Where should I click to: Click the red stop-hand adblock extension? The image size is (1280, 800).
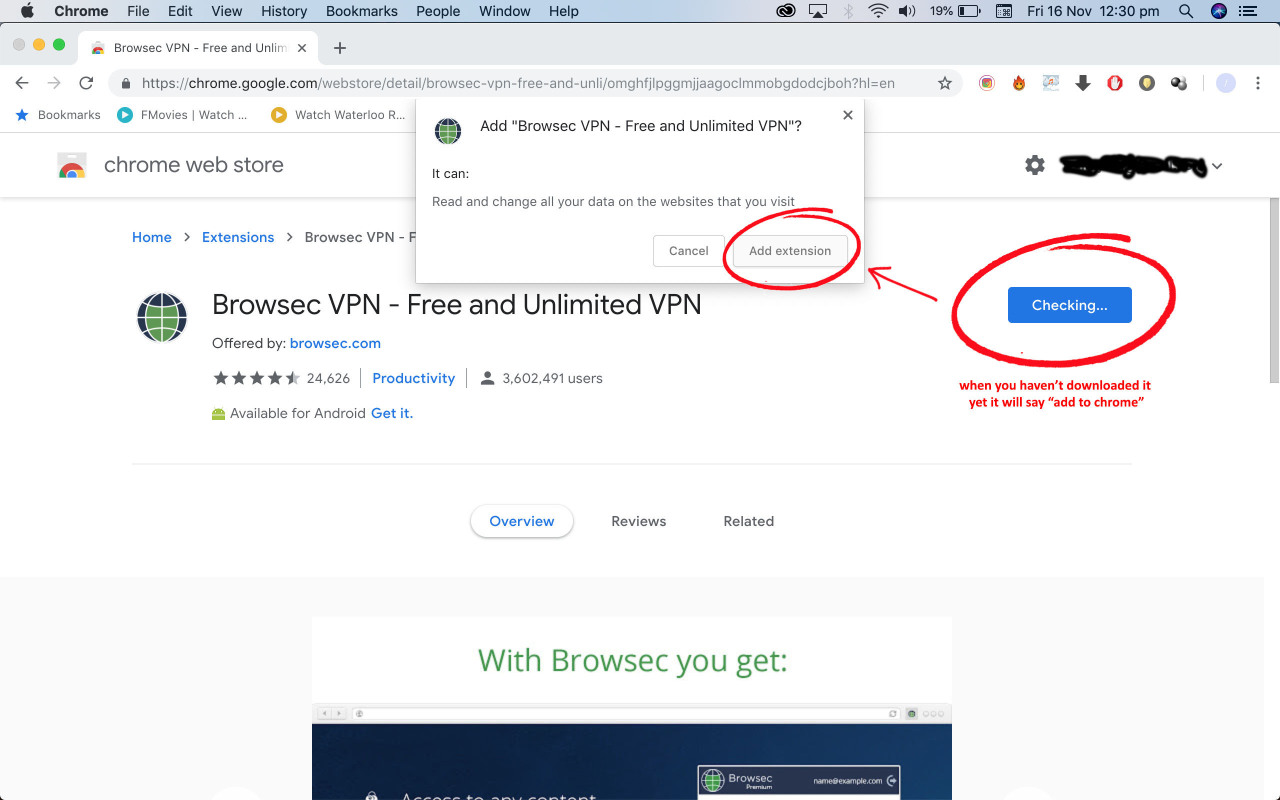tap(1115, 84)
